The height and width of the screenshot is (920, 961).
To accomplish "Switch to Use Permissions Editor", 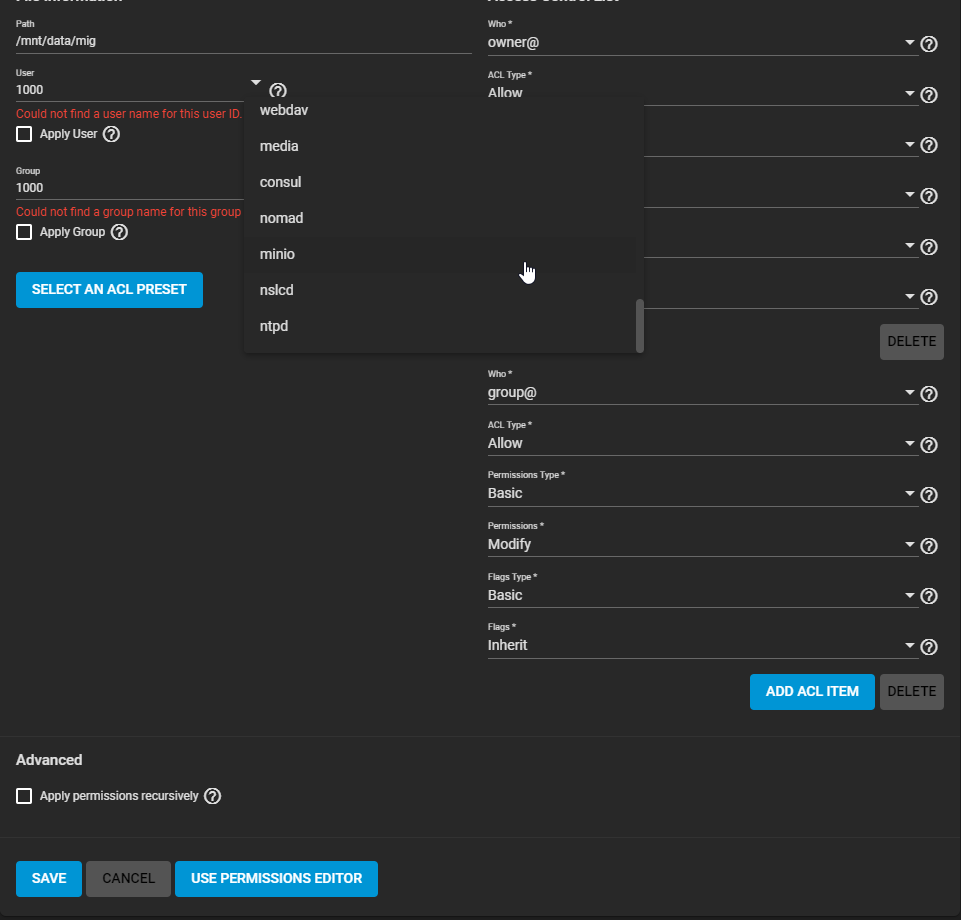I will click(276, 879).
